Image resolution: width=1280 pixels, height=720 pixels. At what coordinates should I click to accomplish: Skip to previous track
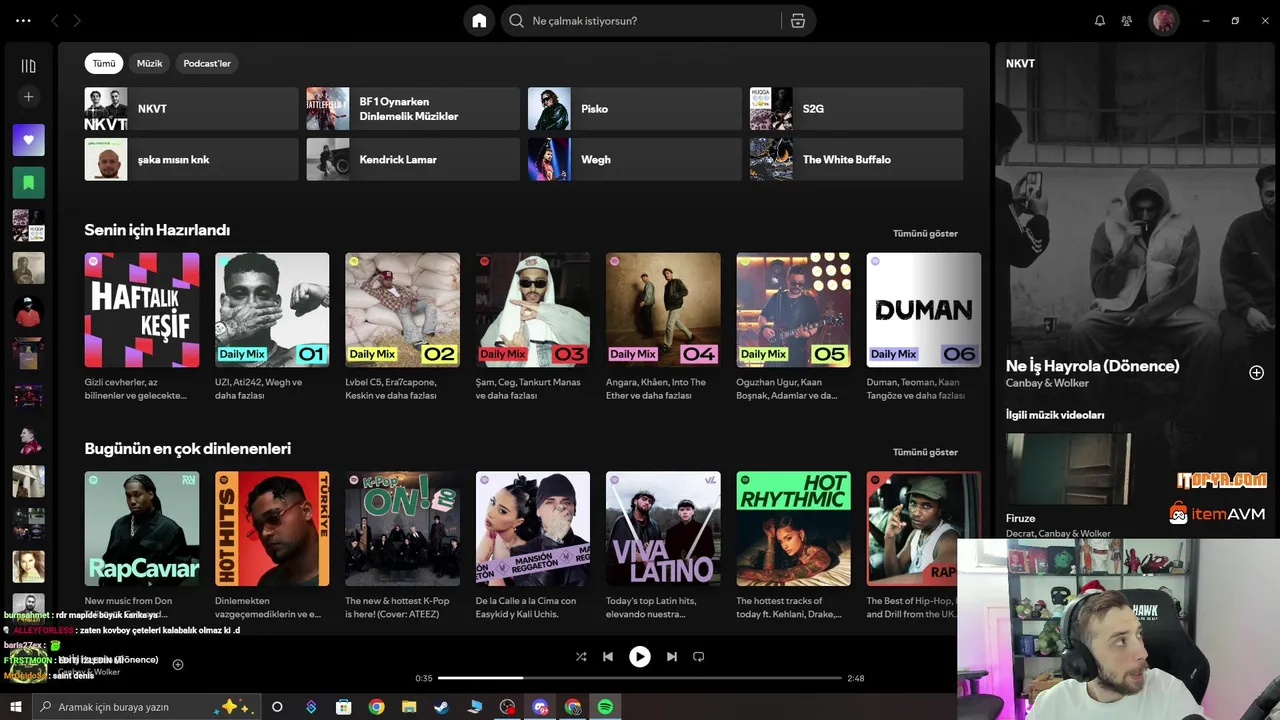point(608,657)
